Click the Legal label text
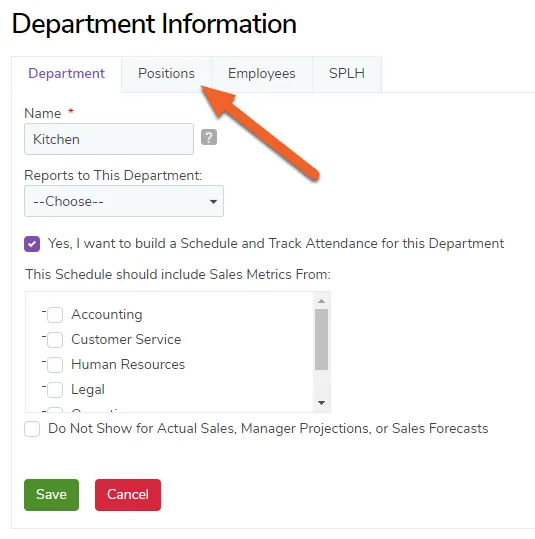535x539 pixels. click(x=88, y=390)
